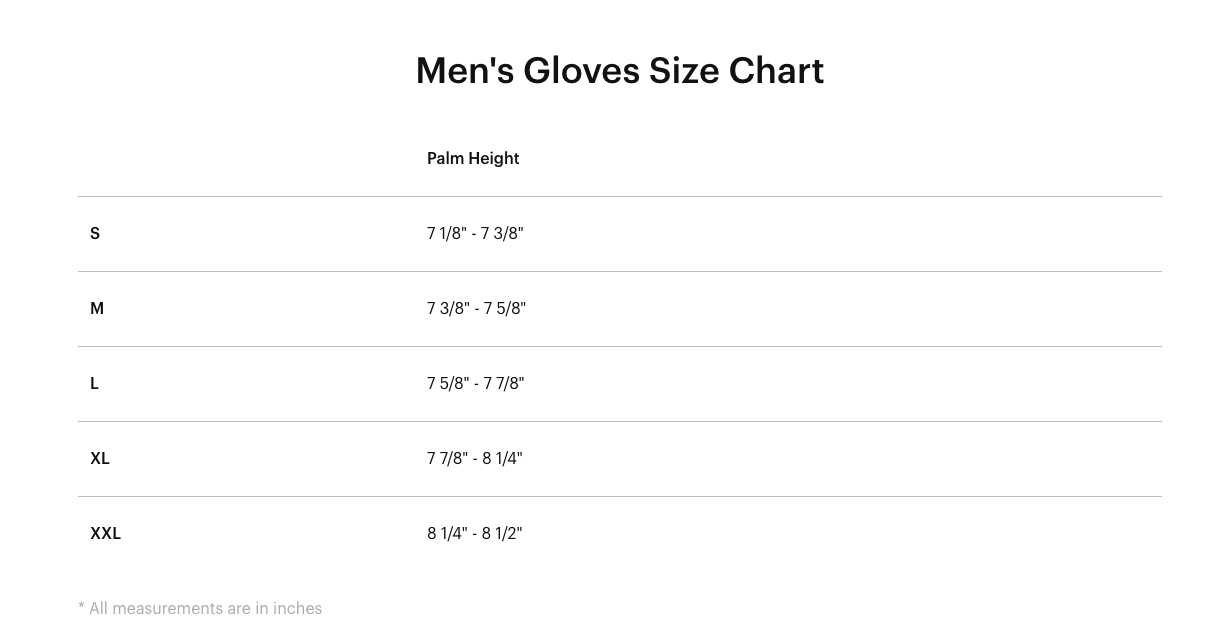1226x638 pixels.
Task: Click the S size row label
Action: [x=95, y=233]
